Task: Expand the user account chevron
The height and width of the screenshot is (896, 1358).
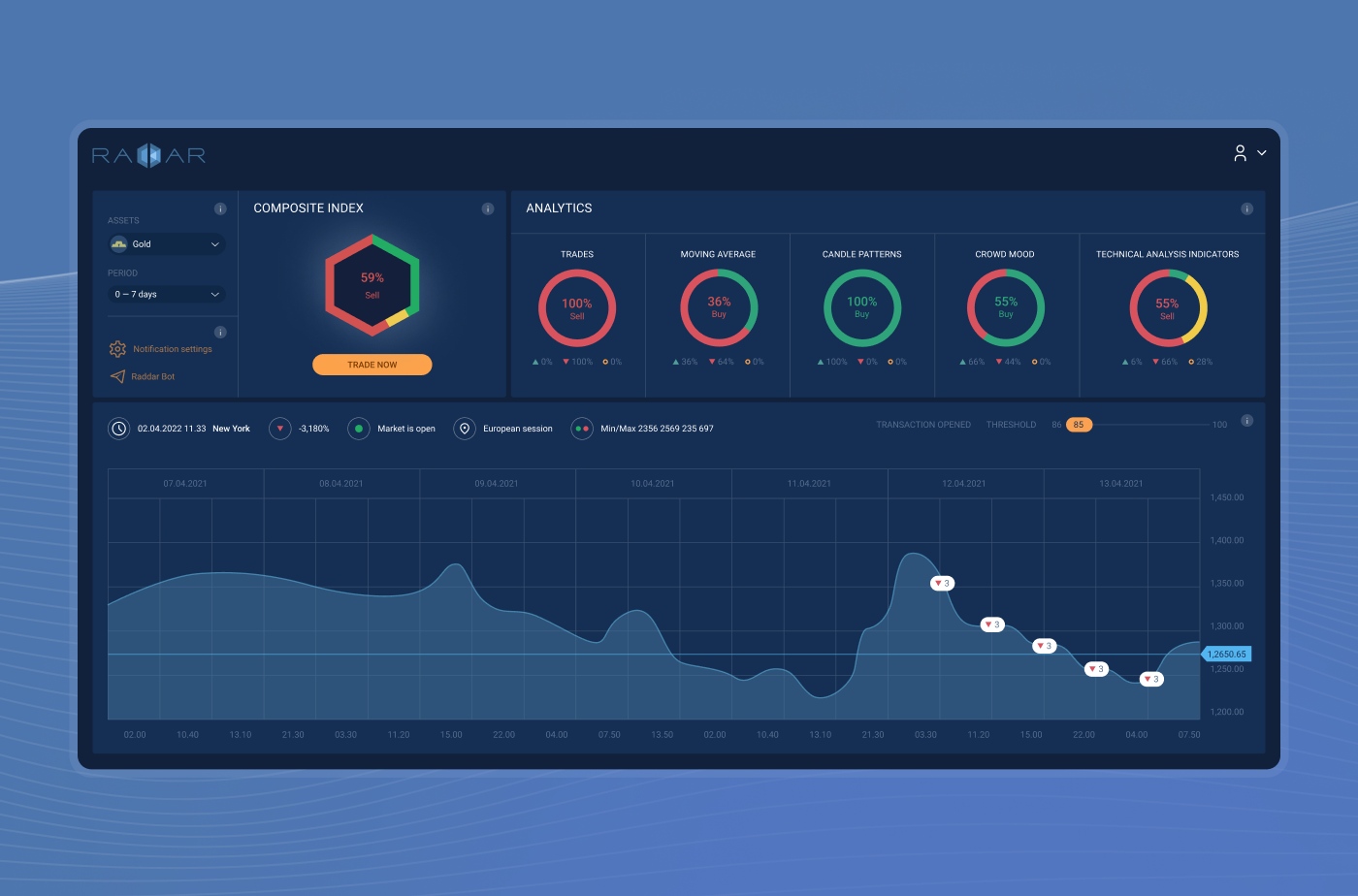Action: coord(1262,153)
